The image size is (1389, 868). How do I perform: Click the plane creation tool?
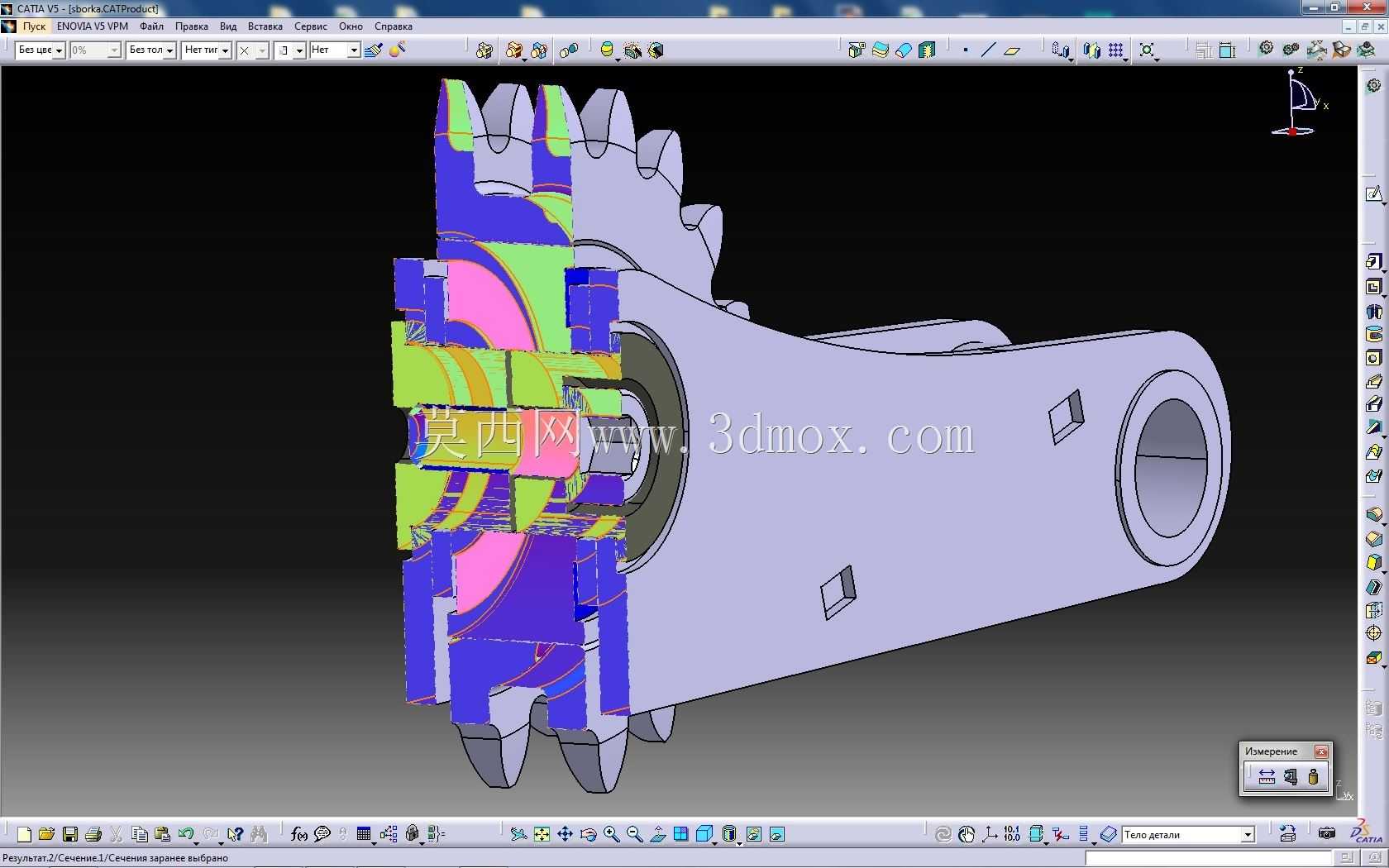point(1012,50)
